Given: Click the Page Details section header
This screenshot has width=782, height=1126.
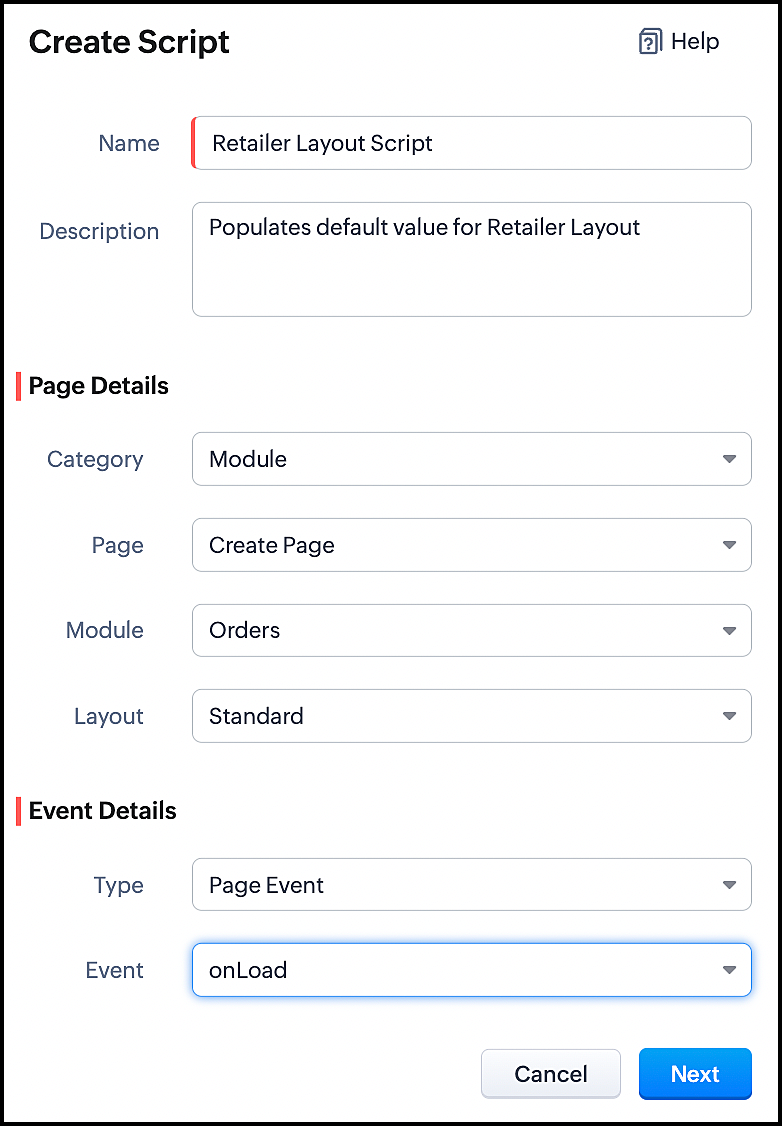Looking at the screenshot, I should [97, 386].
